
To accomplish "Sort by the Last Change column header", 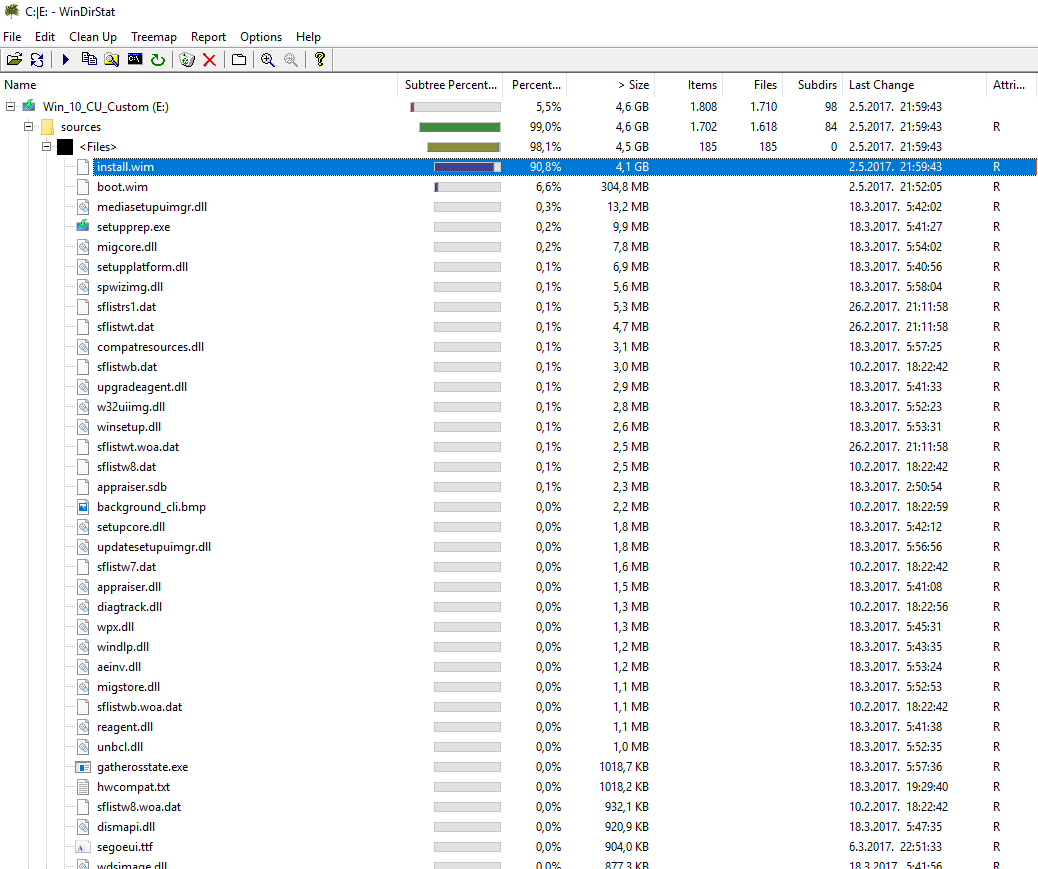I will point(914,85).
